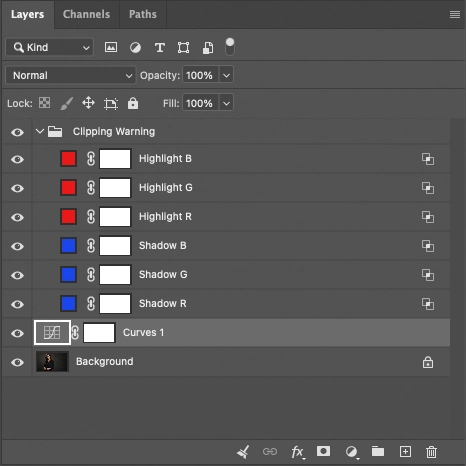466x466 pixels.
Task: Add a layer style with fx
Action: (x=297, y=452)
